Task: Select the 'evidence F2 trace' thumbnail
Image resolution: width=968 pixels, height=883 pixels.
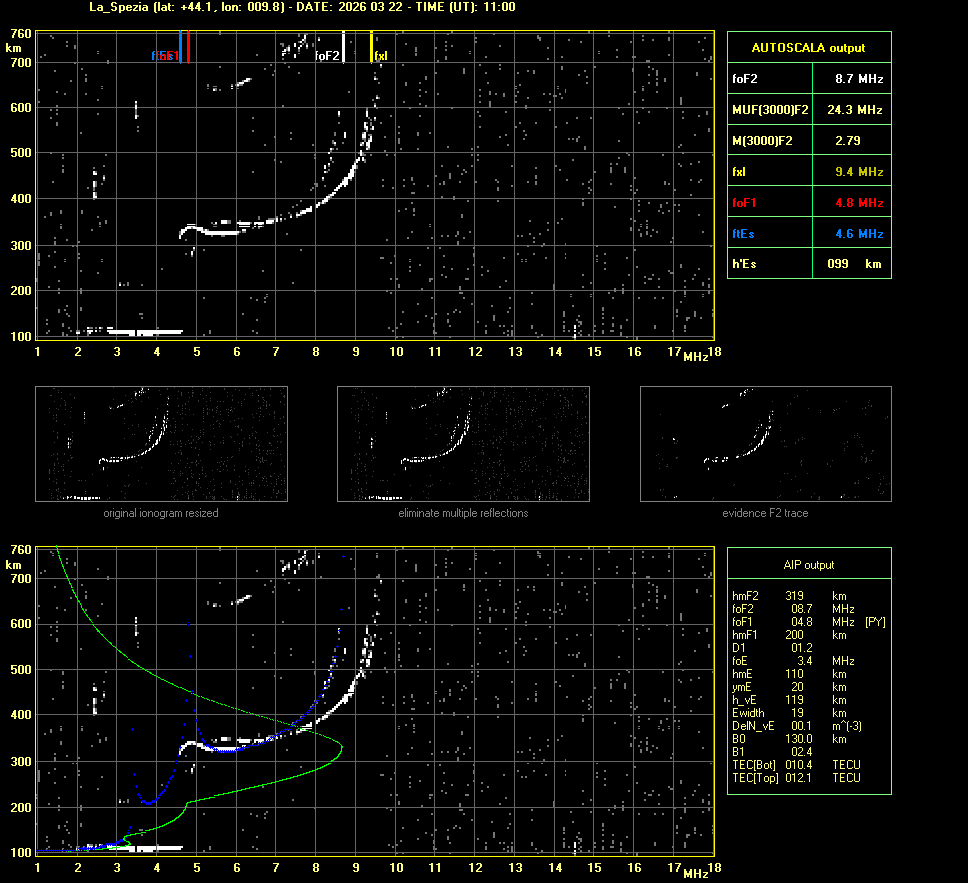Action: click(765, 444)
